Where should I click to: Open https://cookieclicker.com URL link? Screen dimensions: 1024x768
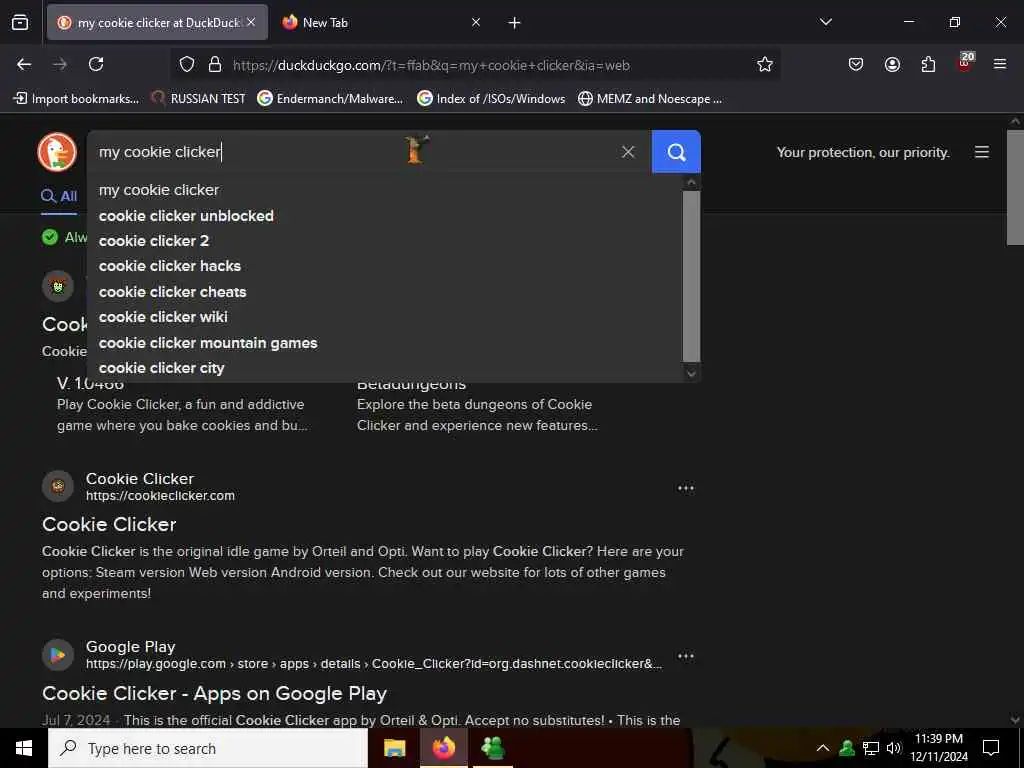160,496
